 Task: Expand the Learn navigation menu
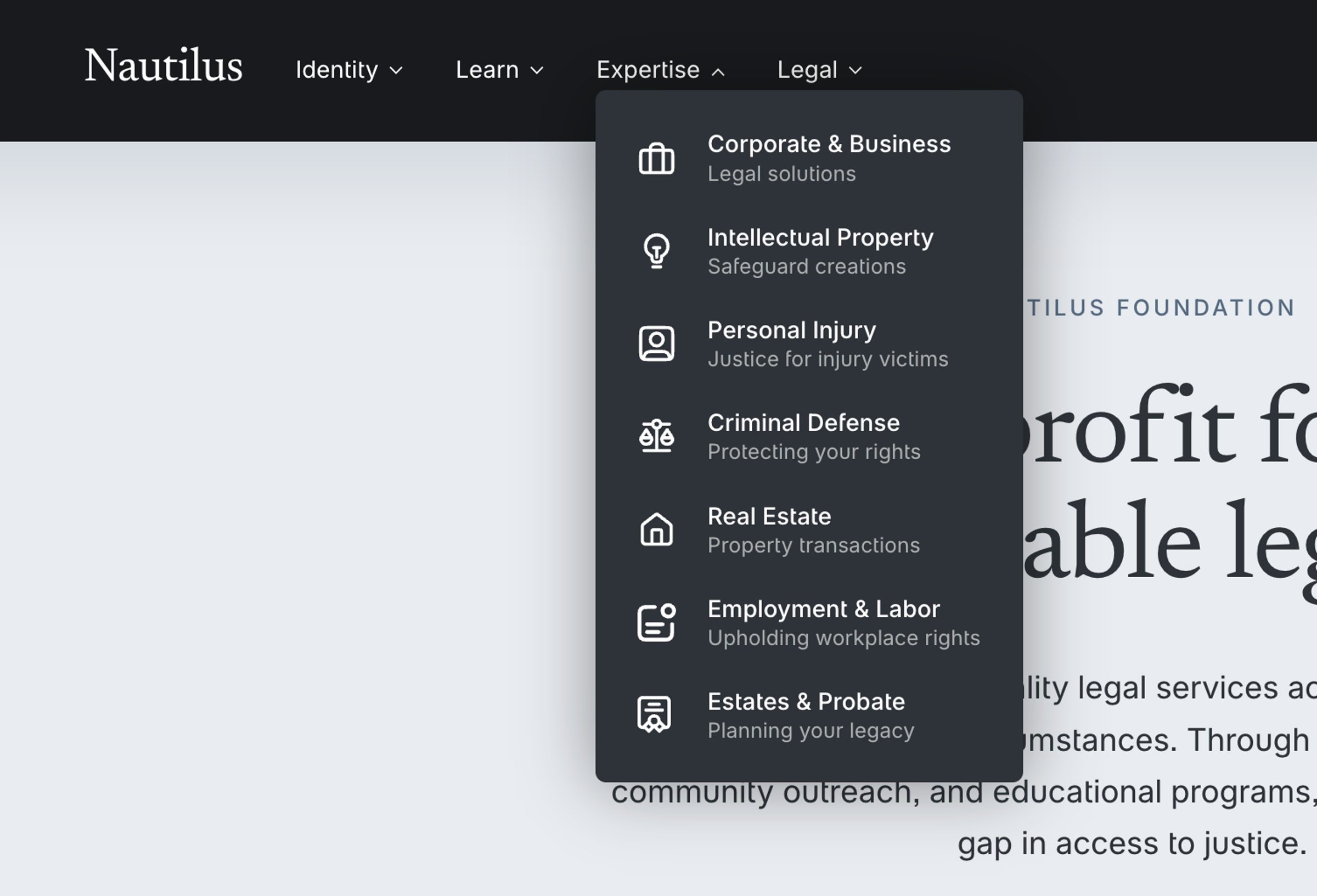[499, 70]
